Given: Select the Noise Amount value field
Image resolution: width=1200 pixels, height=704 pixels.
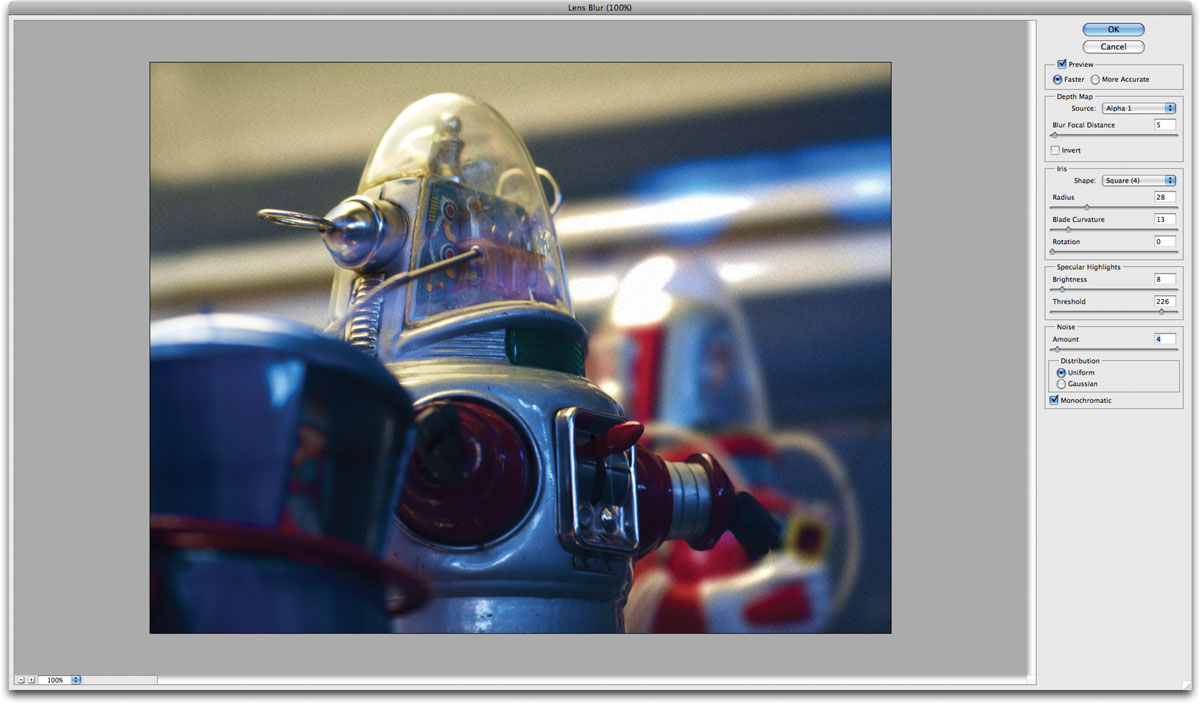Looking at the screenshot, I should pos(1166,339).
